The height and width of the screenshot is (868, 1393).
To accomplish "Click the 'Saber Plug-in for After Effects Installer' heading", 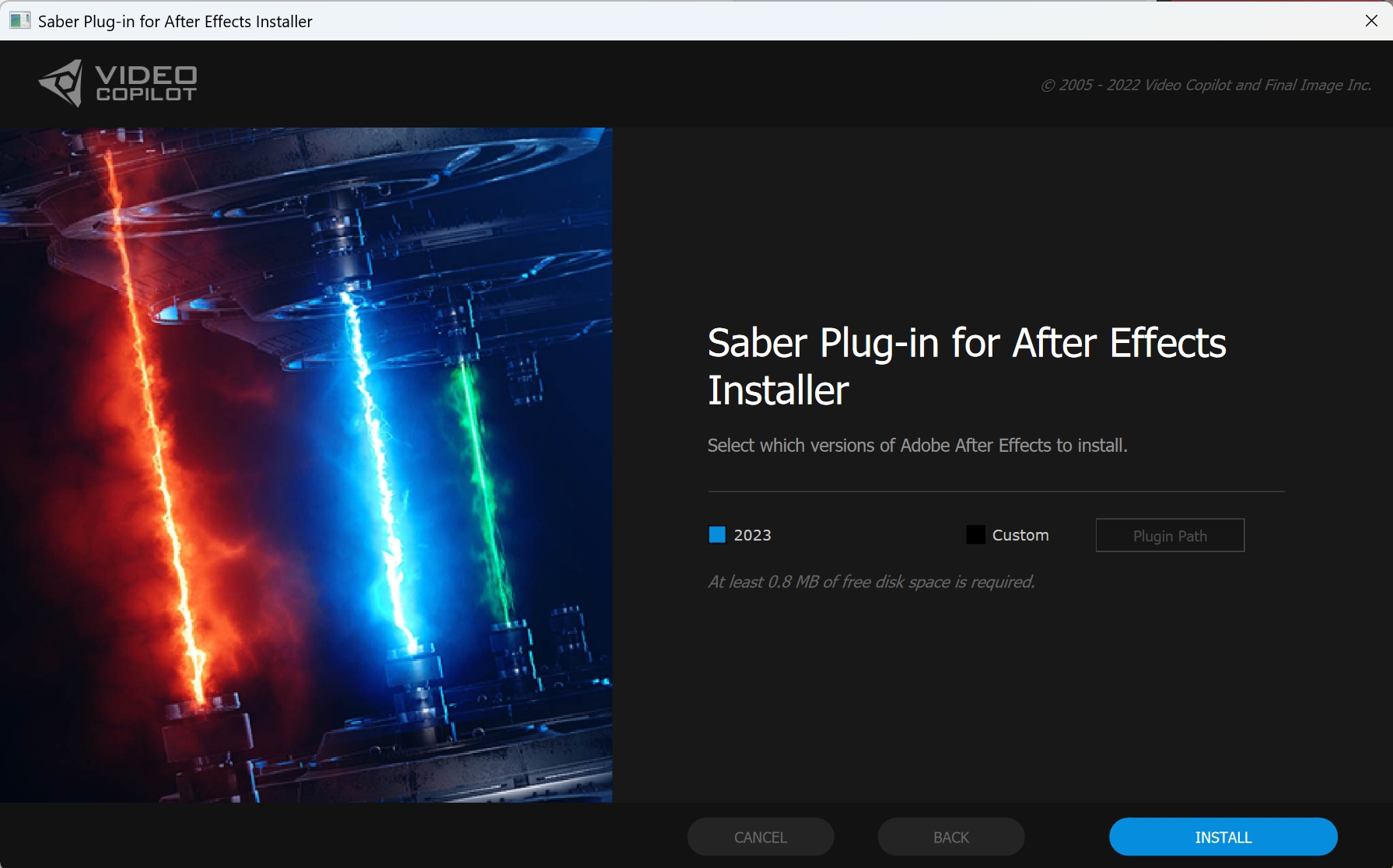I will (967, 366).
